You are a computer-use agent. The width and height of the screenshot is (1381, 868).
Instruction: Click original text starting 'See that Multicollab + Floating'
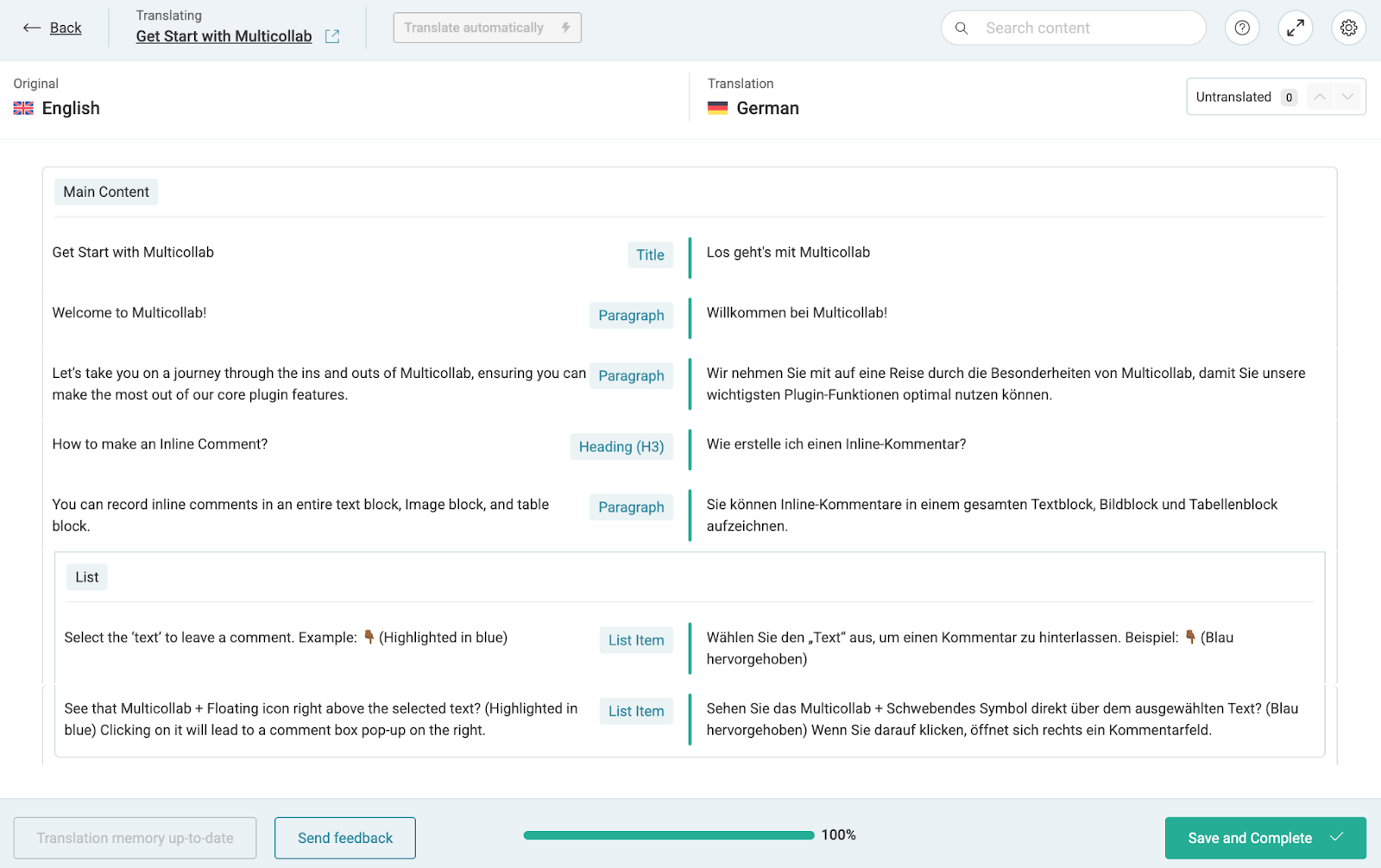pos(321,719)
